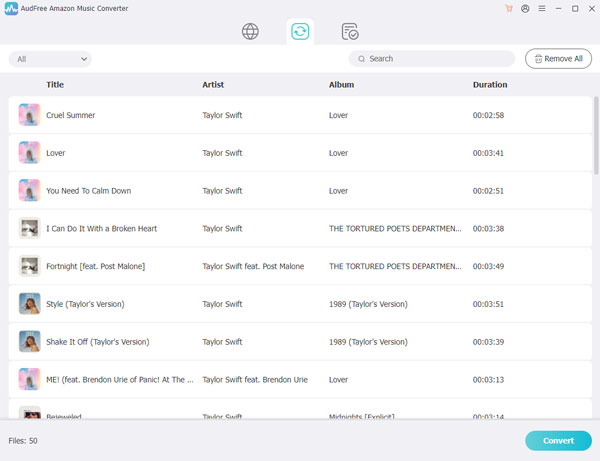Open the web browser globe tab

coord(250,31)
